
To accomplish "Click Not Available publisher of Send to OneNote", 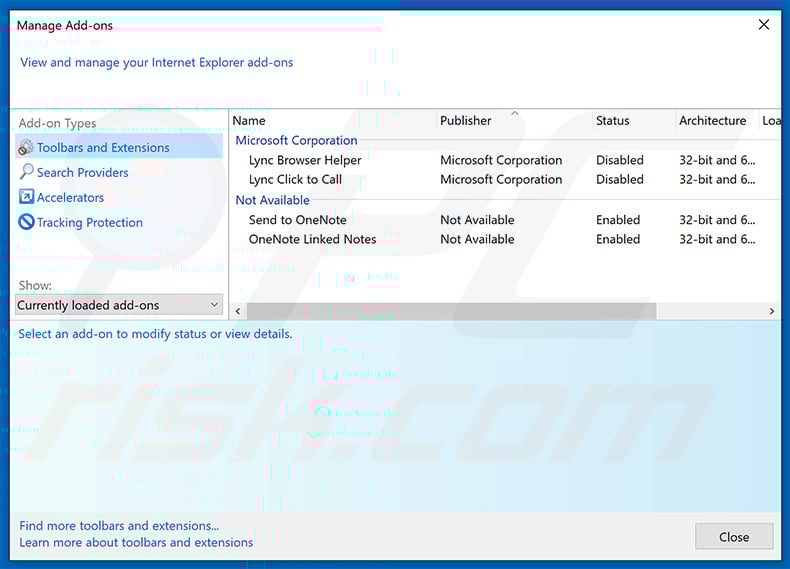I will pos(477,220).
